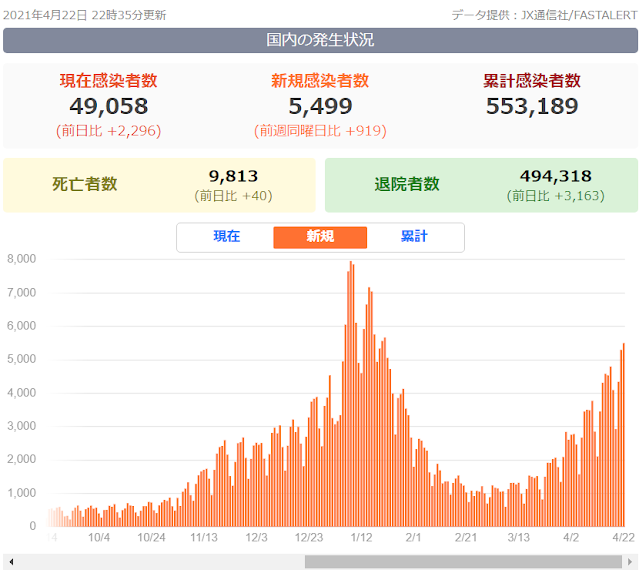Click the text (前週同曜日比 +919)
The width and height of the screenshot is (639, 573).
[x=320, y=131]
